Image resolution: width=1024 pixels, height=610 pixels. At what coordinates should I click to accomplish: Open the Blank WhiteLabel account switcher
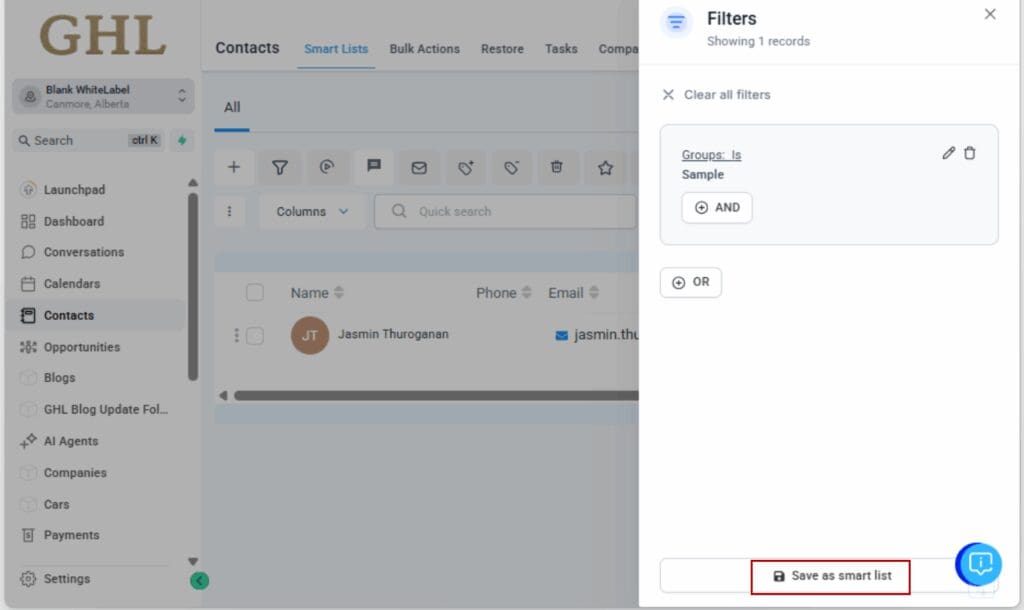103,95
